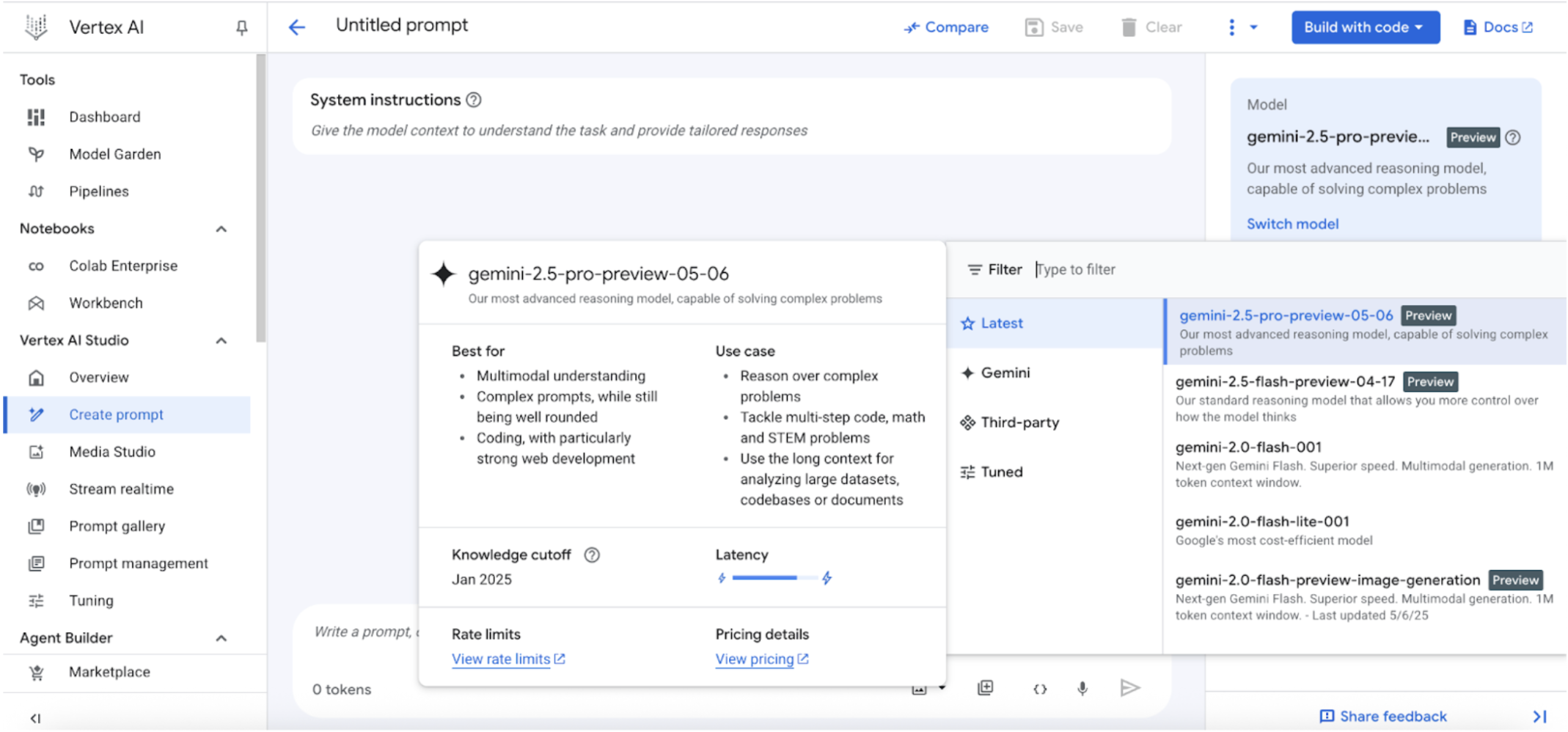Screen dimensions: 1568x732
Task: Go back with the left arrow
Action: (296, 27)
